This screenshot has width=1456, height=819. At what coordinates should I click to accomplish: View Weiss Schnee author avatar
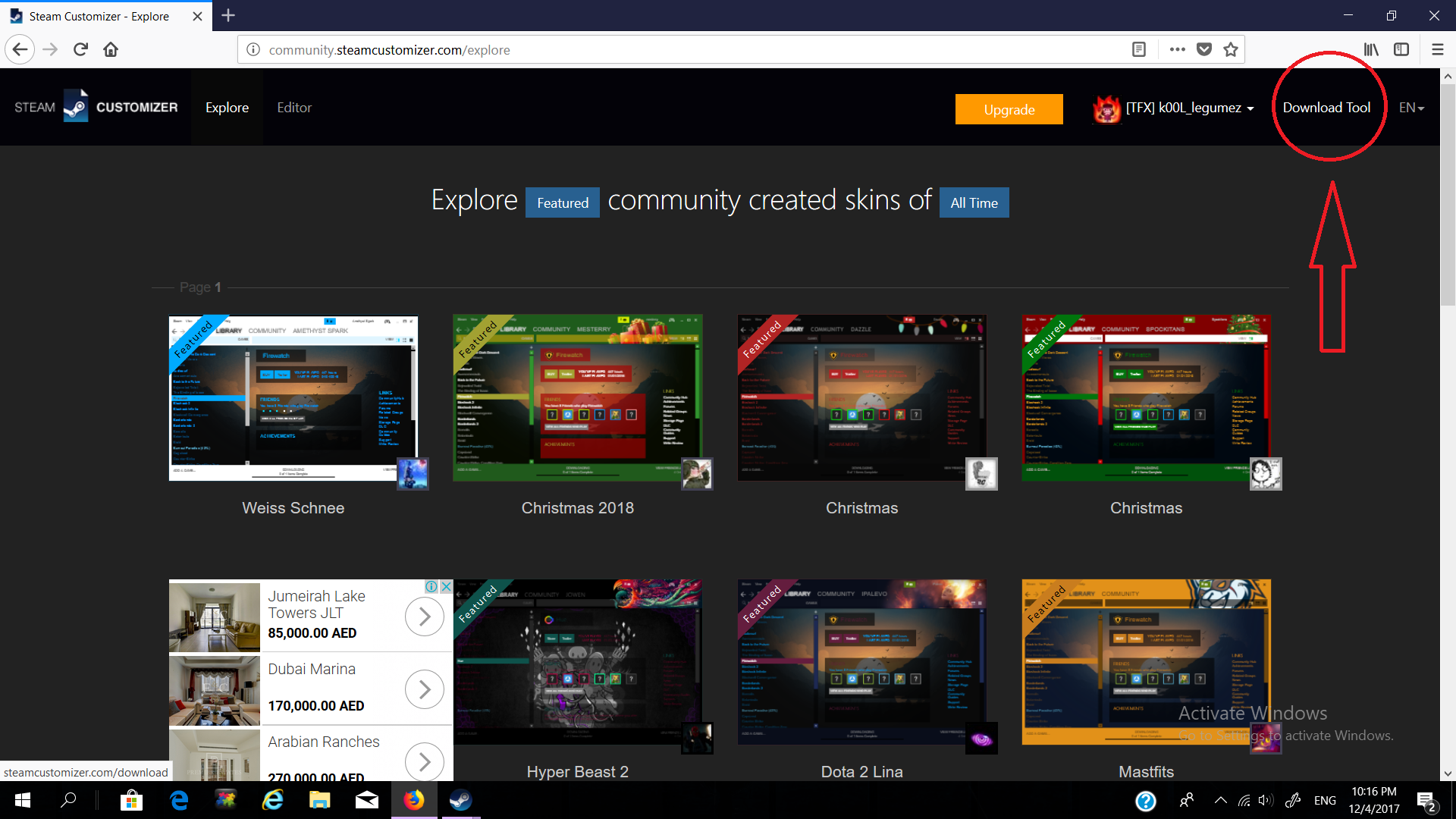click(x=413, y=474)
